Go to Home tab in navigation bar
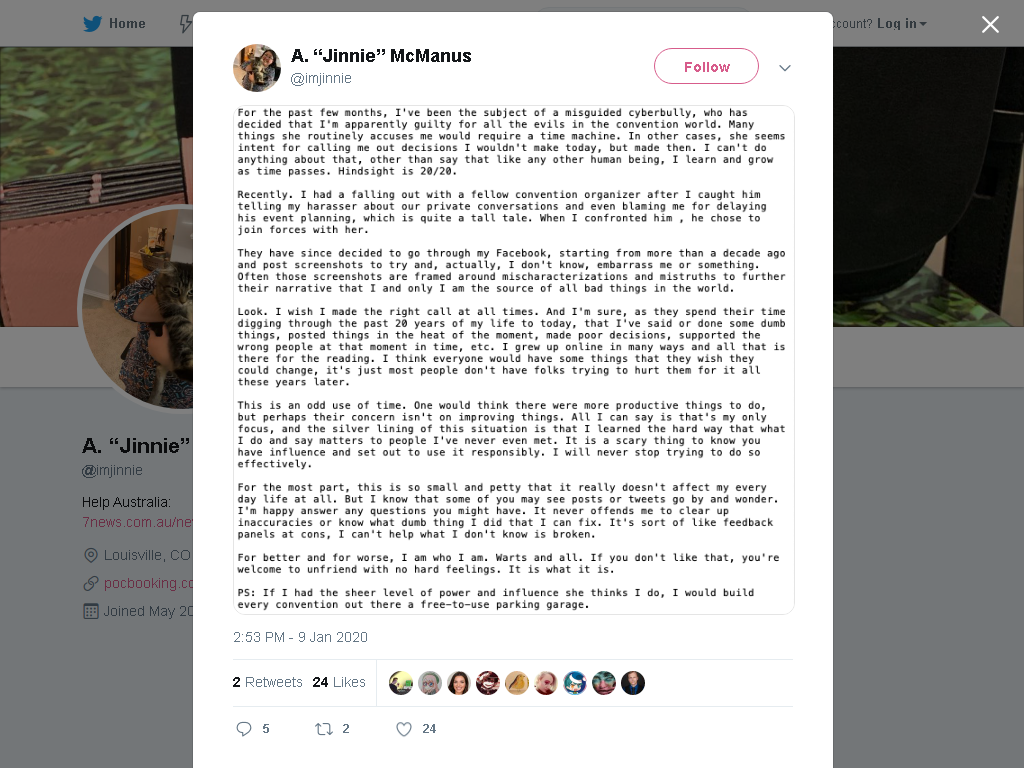The image size is (1024, 768). (114, 24)
